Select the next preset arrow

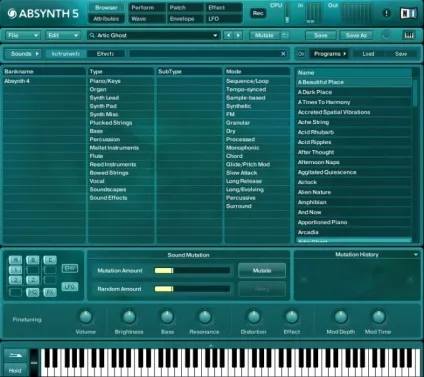click(238, 35)
